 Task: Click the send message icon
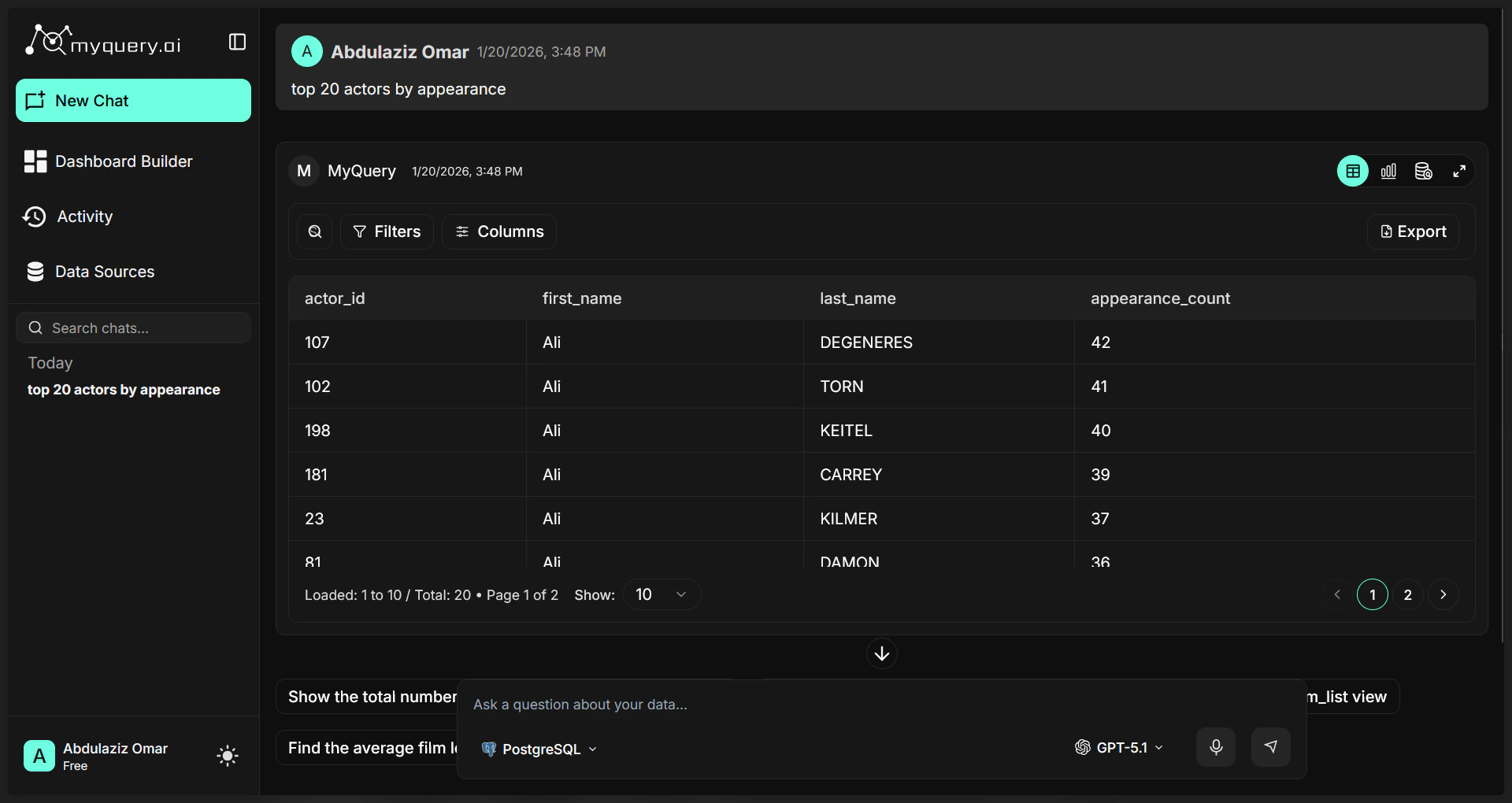[1271, 747]
